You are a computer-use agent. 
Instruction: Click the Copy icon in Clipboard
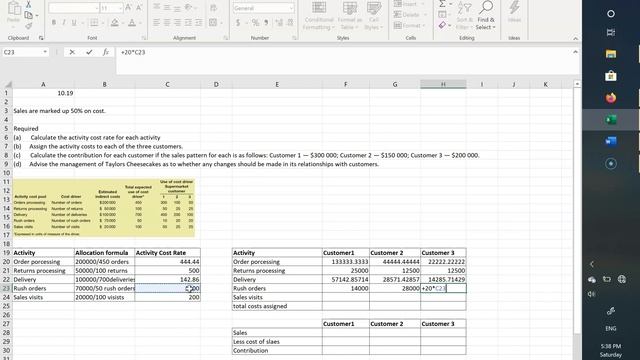click(x=28, y=16)
